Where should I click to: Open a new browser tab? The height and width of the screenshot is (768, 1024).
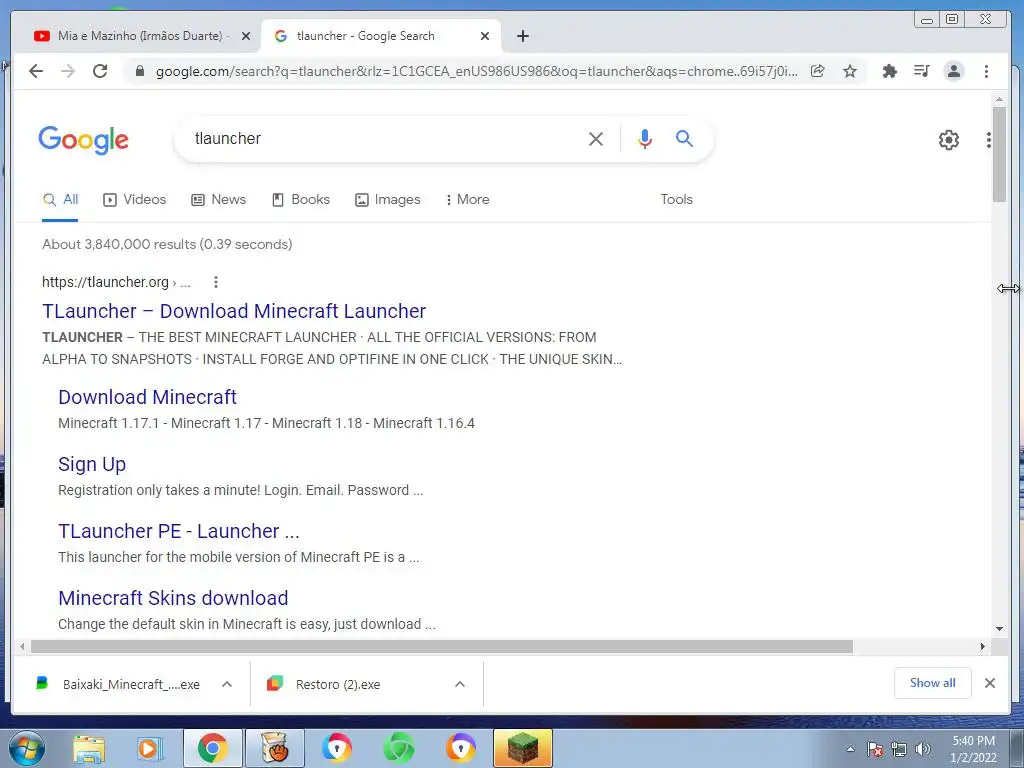tap(522, 36)
